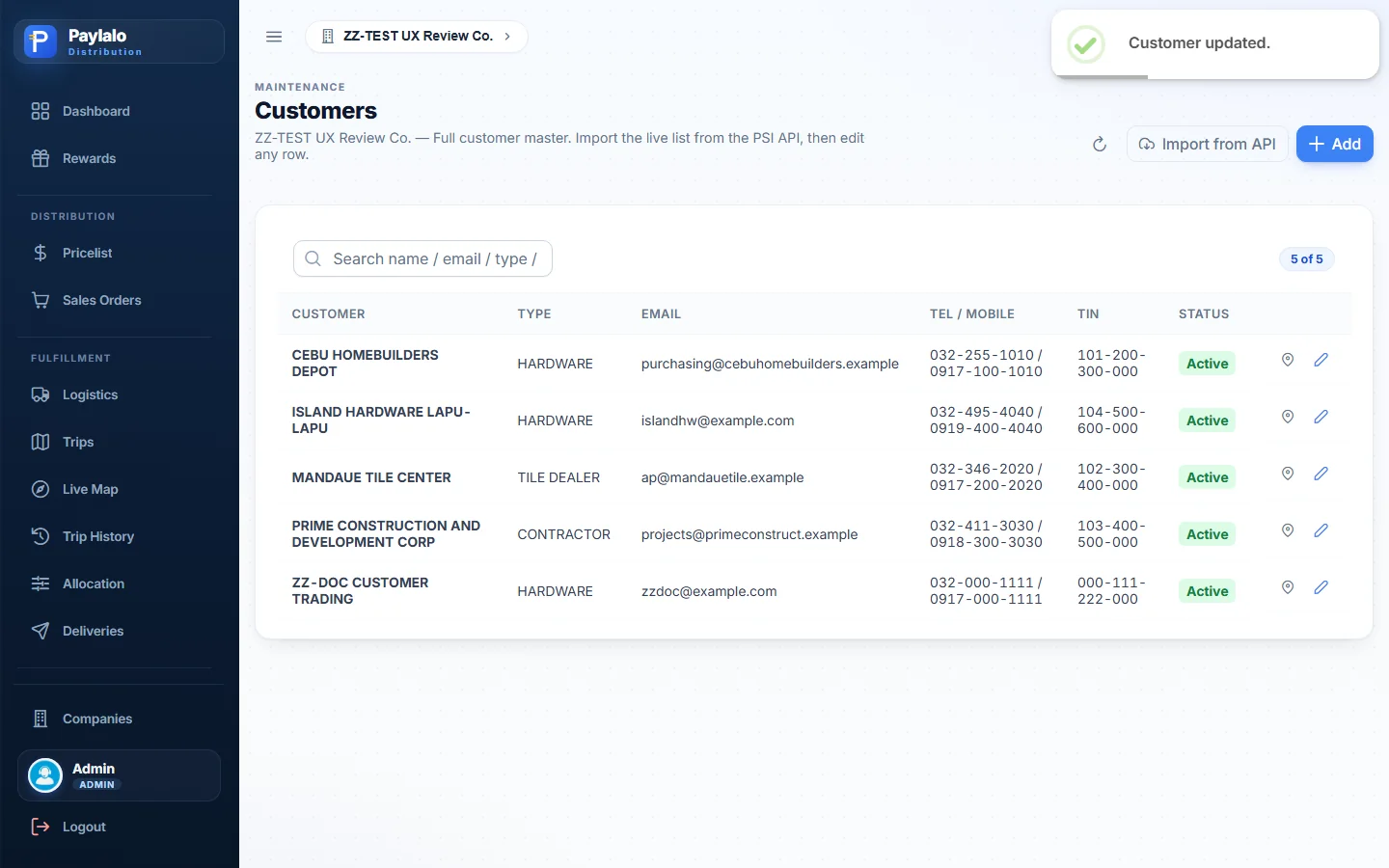1389x868 pixels.
Task: Edit the Prime Construction and Development Corp row
Action: coord(1321,530)
